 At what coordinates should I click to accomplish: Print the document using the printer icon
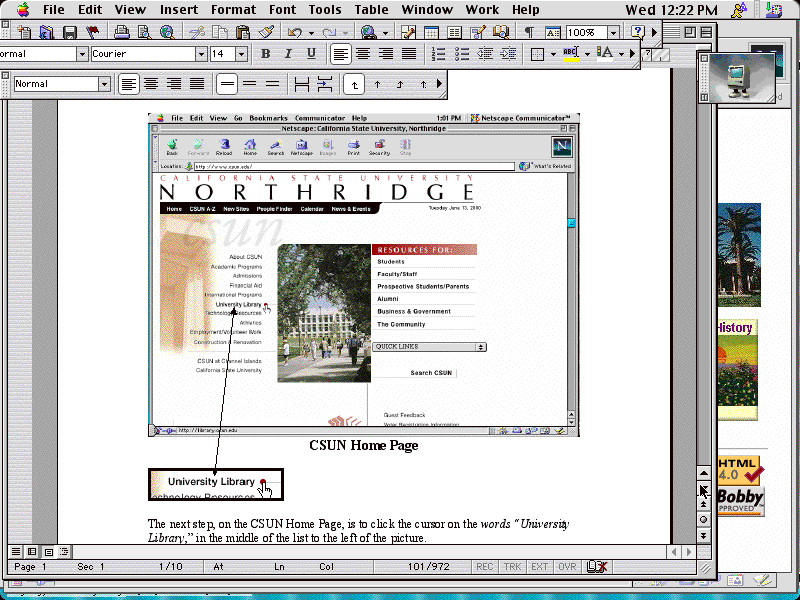click(121, 33)
